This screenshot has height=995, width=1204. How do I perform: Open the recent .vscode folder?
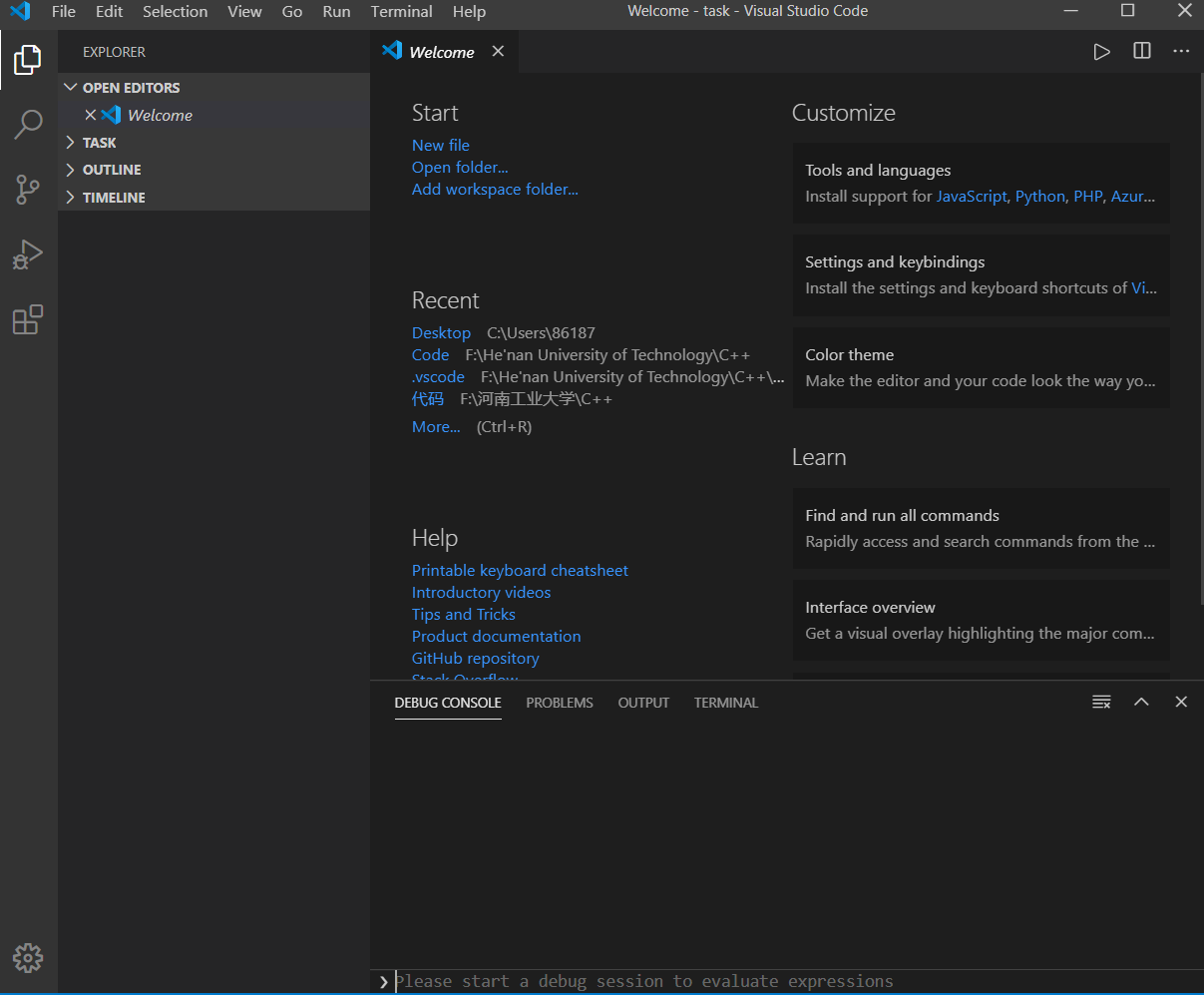[x=438, y=376]
